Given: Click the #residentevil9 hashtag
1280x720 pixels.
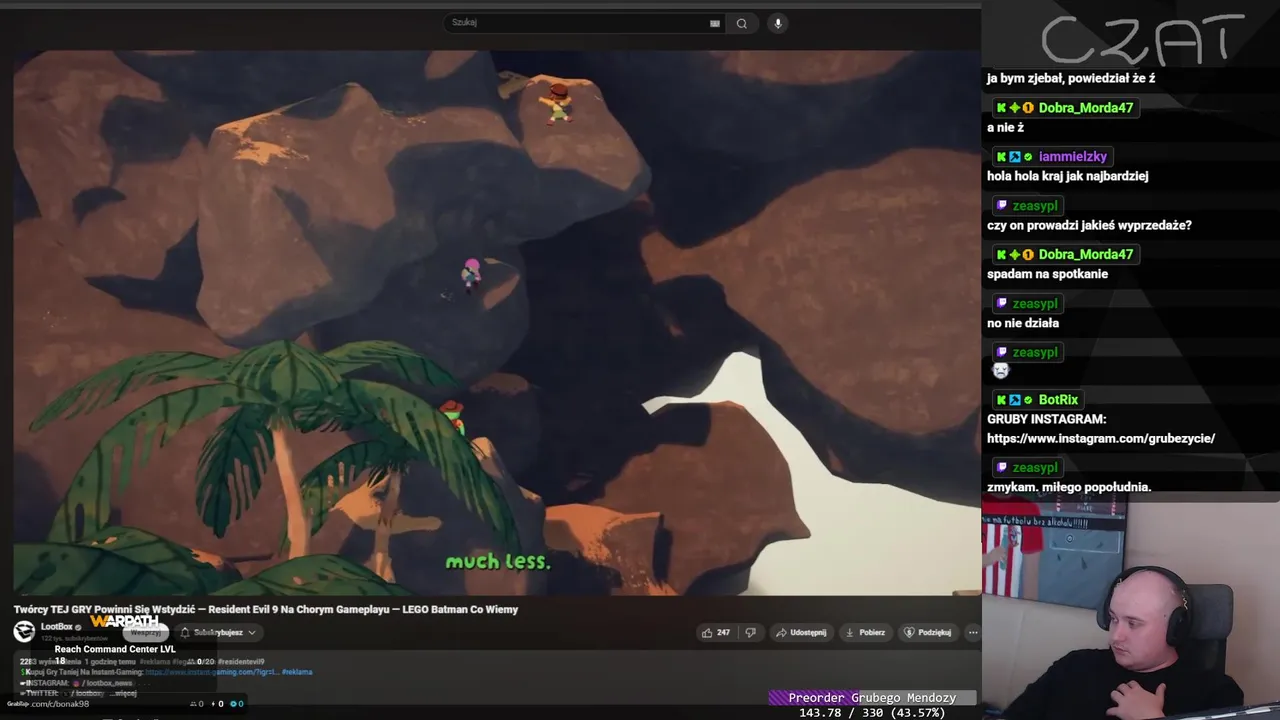Looking at the screenshot, I should click(241, 662).
